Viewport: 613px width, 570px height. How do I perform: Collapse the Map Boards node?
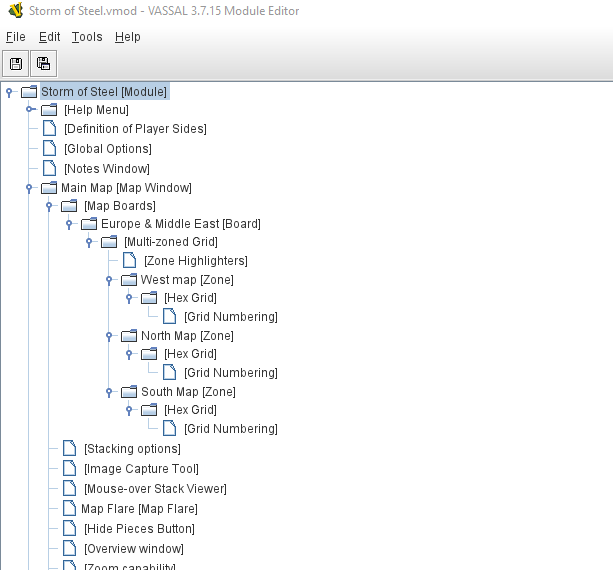pyautogui.click(x=49, y=206)
